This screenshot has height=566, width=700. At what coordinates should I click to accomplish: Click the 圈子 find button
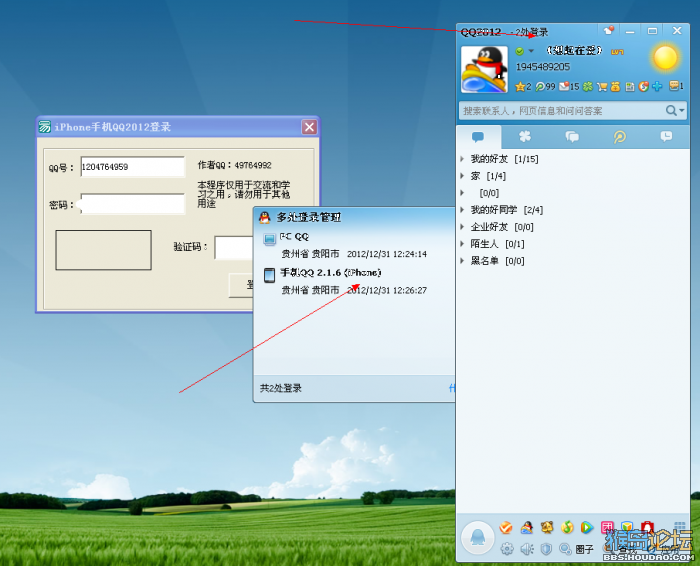pyautogui.click(x=577, y=549)
